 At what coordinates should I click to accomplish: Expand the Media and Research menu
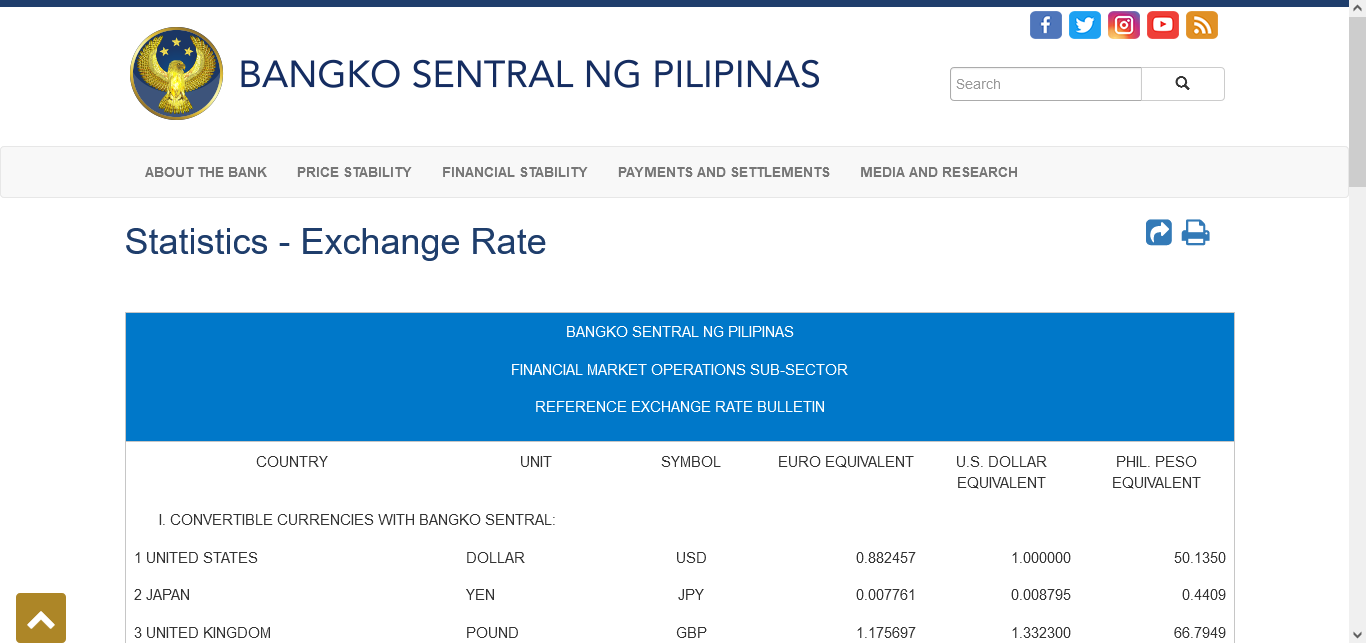[x=938, y=172]
